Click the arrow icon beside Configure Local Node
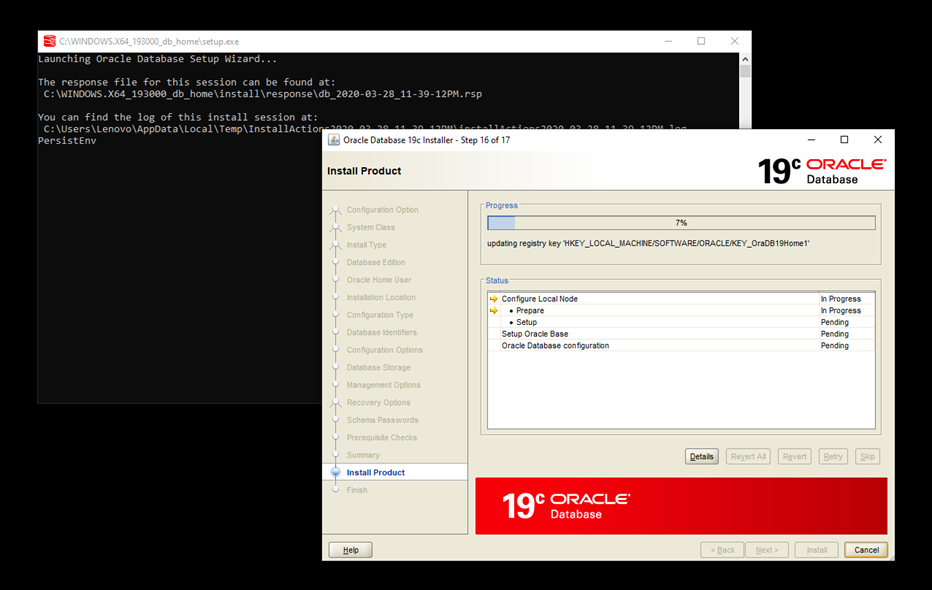 point(494,299)
